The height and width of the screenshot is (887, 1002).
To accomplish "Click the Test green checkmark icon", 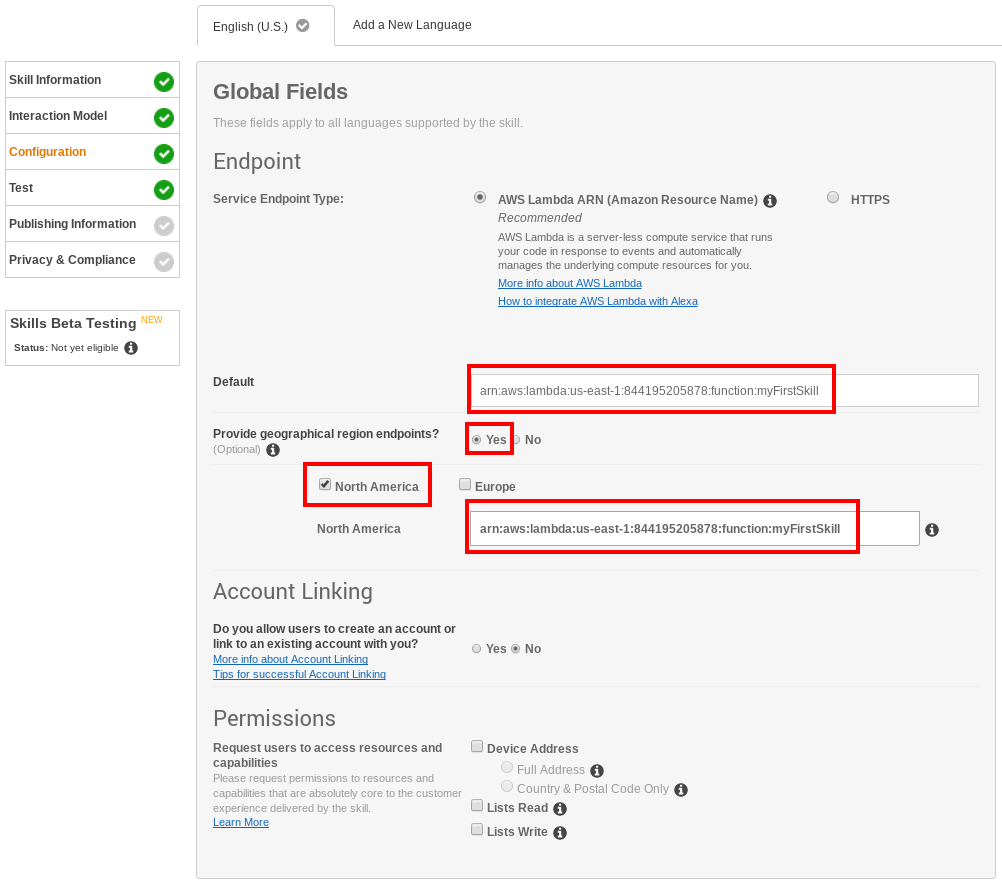I will (164, 190).
